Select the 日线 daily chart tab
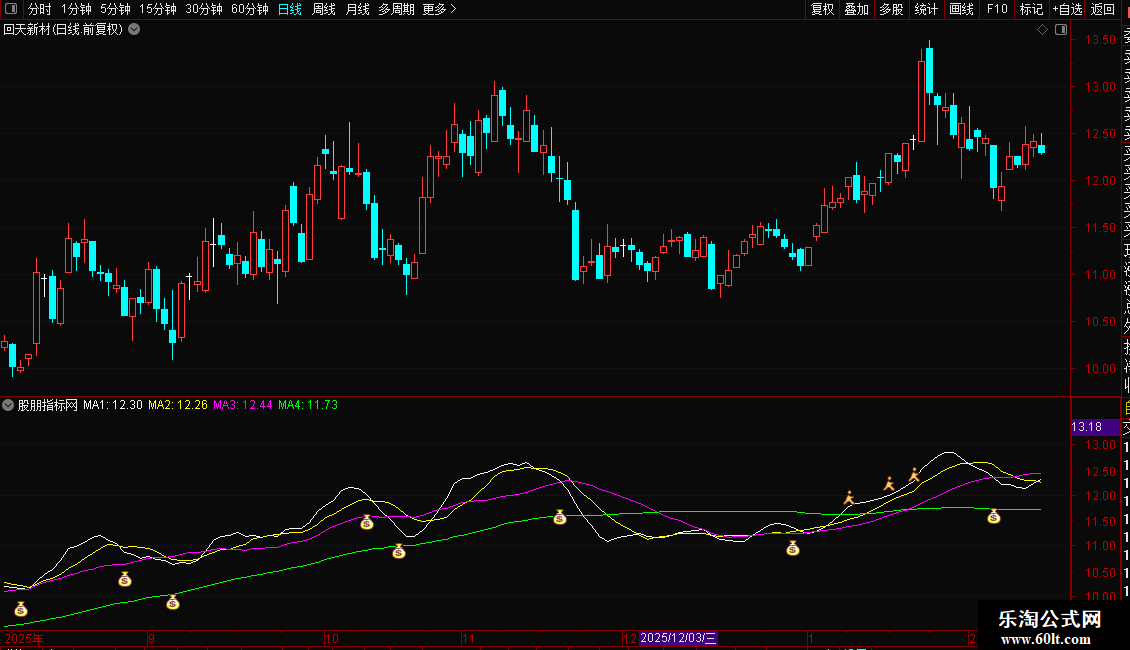The image size is (1130, 650). [x=290, y=9]
